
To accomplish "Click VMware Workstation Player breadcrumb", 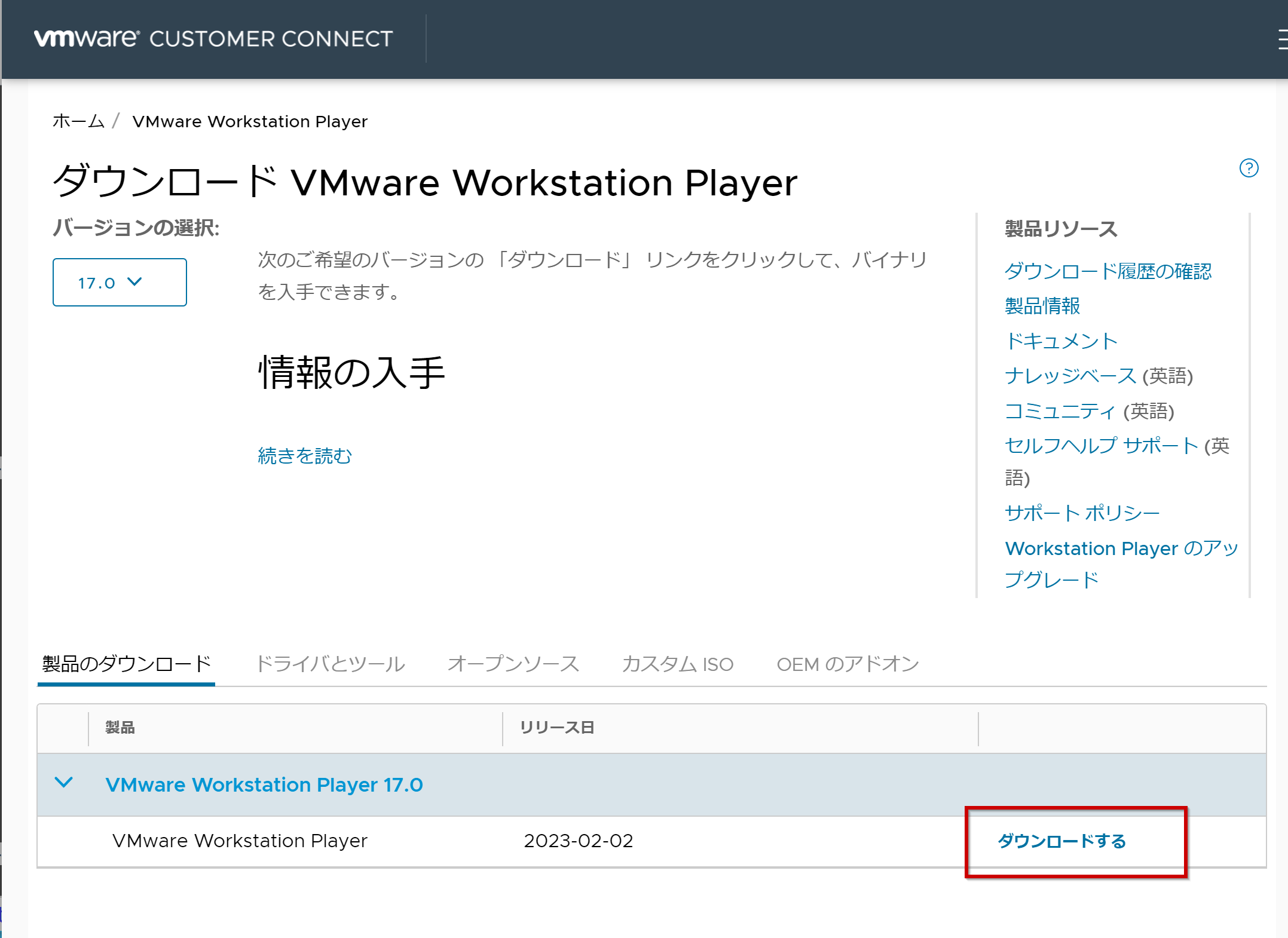I will (x=250, y=121).
